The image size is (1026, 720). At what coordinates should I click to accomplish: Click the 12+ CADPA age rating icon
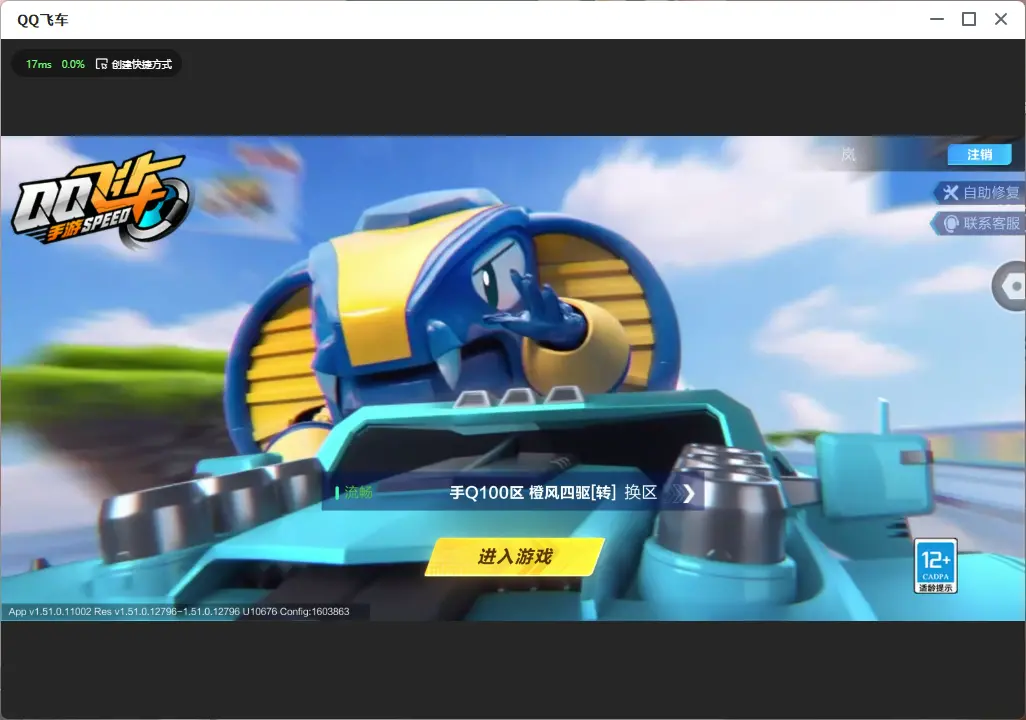[x=936, y=566]
